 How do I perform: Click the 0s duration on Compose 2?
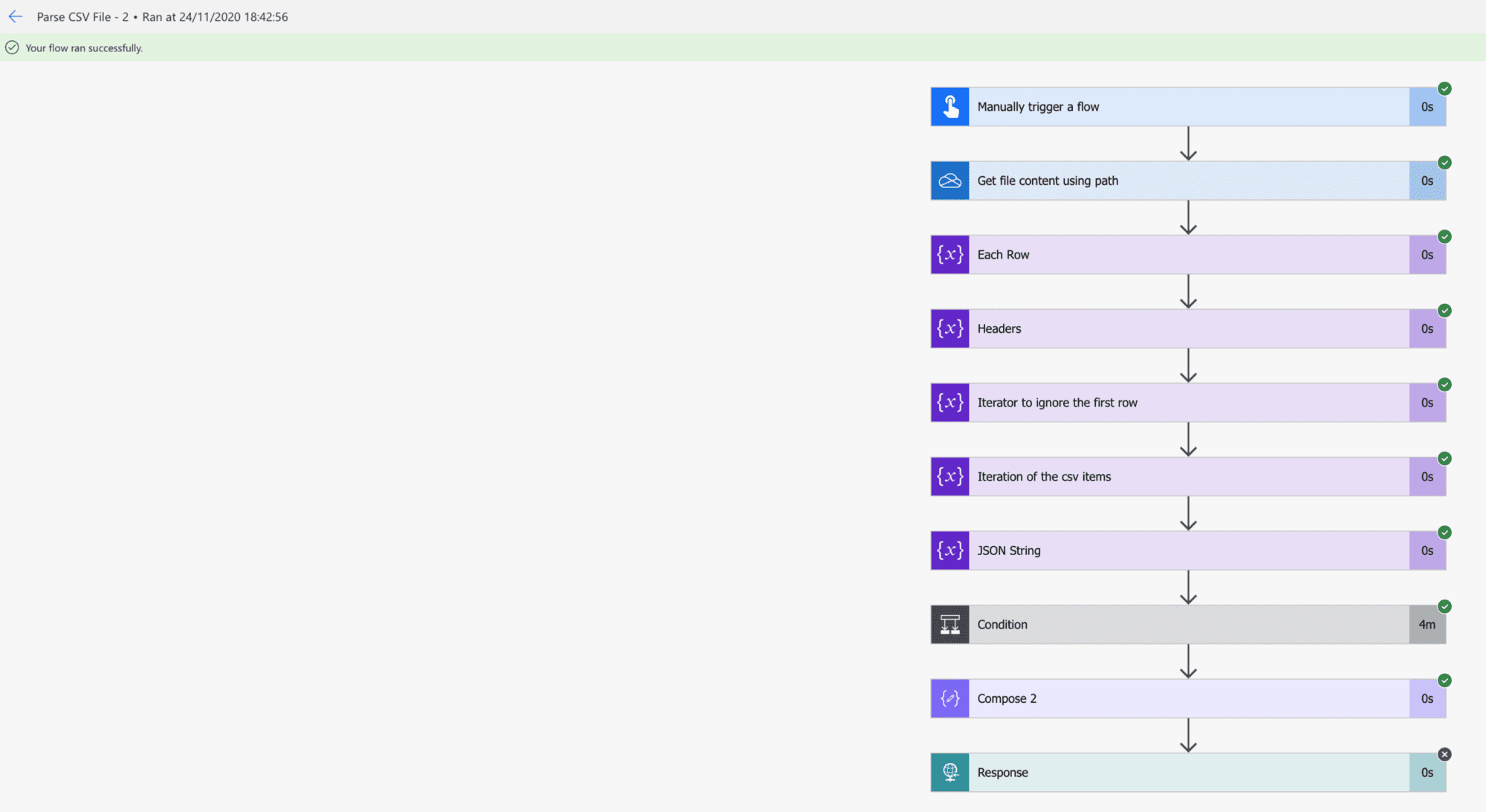(1427, 698)
